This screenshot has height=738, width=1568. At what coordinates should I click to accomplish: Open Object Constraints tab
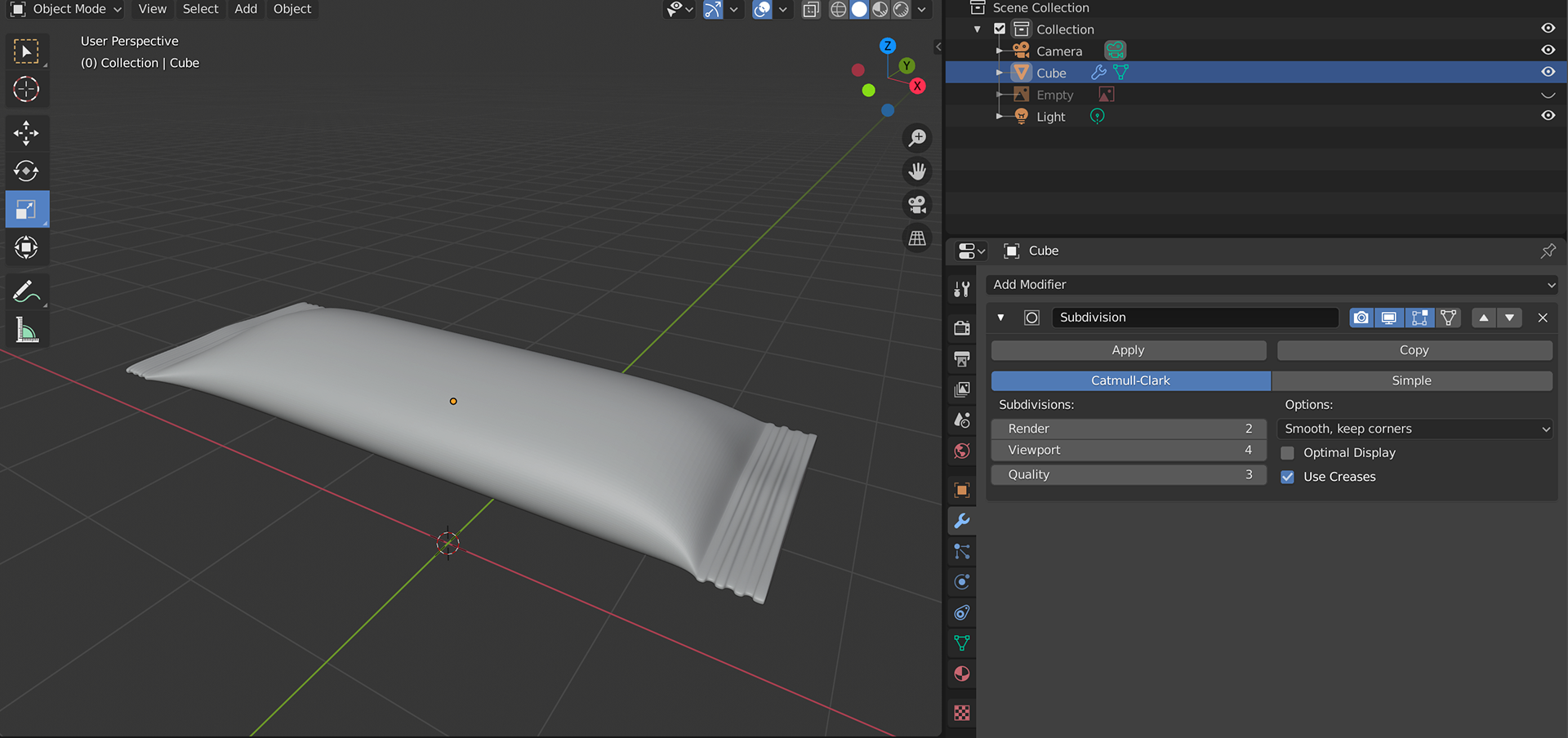pyautogui.click(x=962, y=612)
